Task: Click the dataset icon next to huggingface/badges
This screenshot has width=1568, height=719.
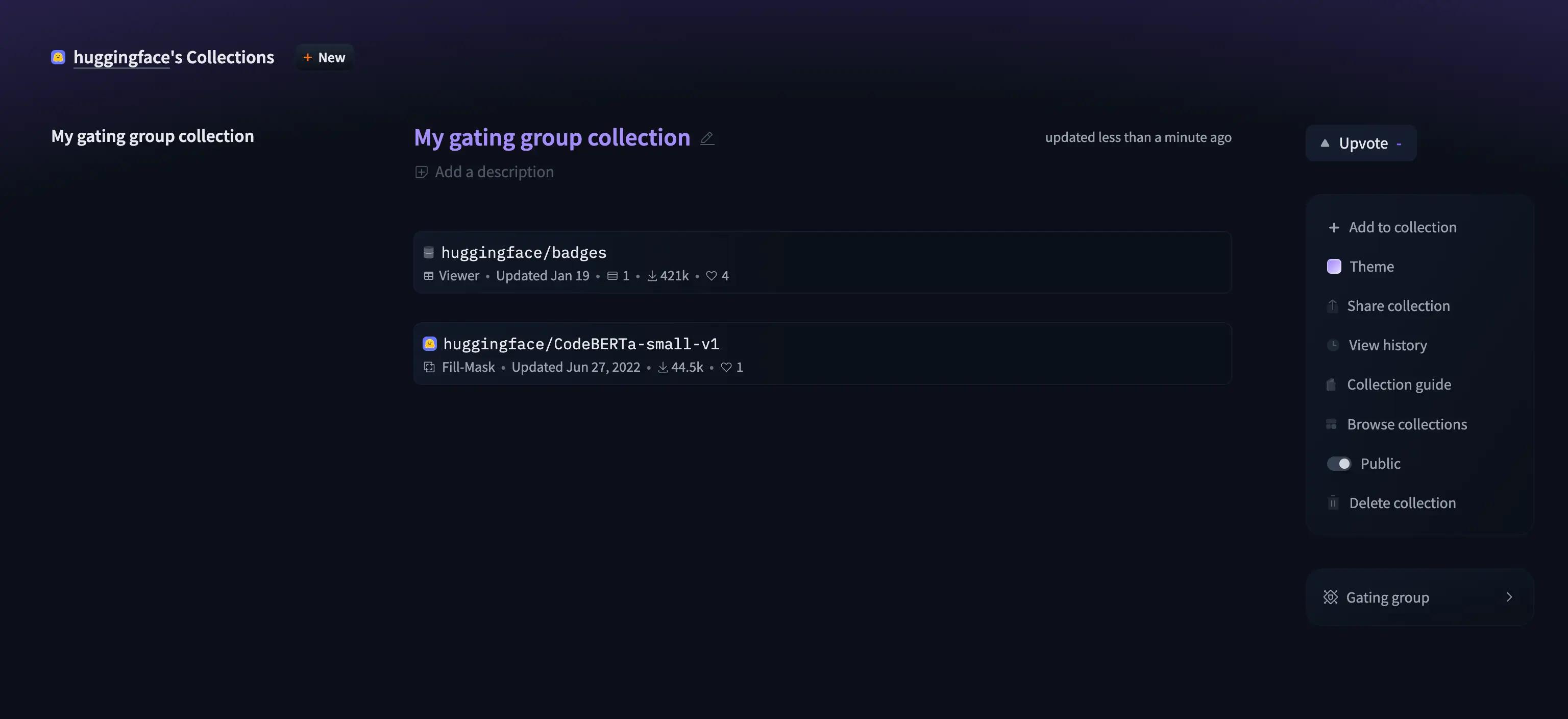Action: pos(429,253)
